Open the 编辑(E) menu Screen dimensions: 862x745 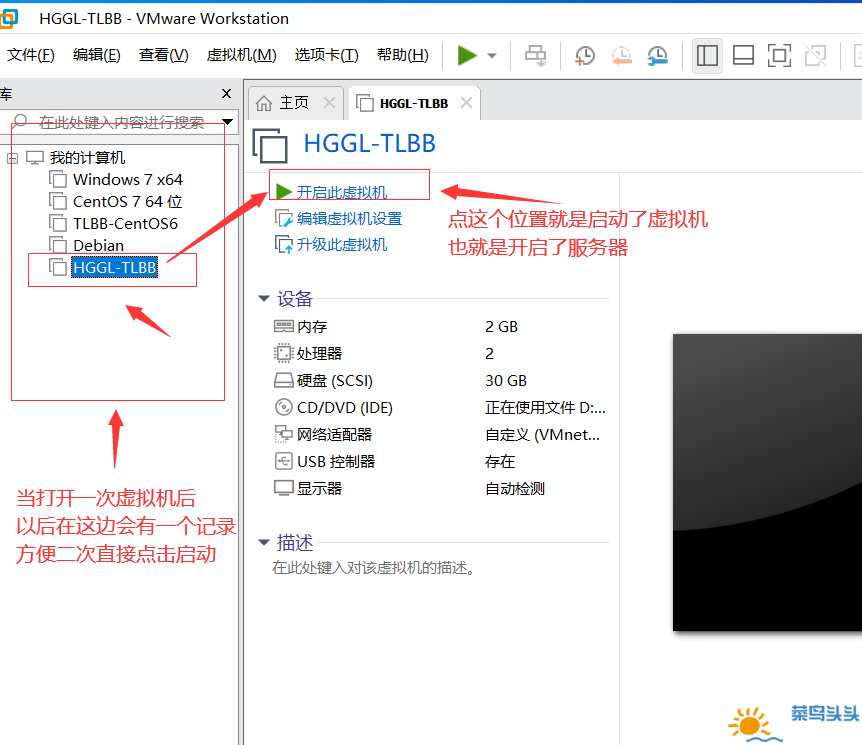click(97, 55)
